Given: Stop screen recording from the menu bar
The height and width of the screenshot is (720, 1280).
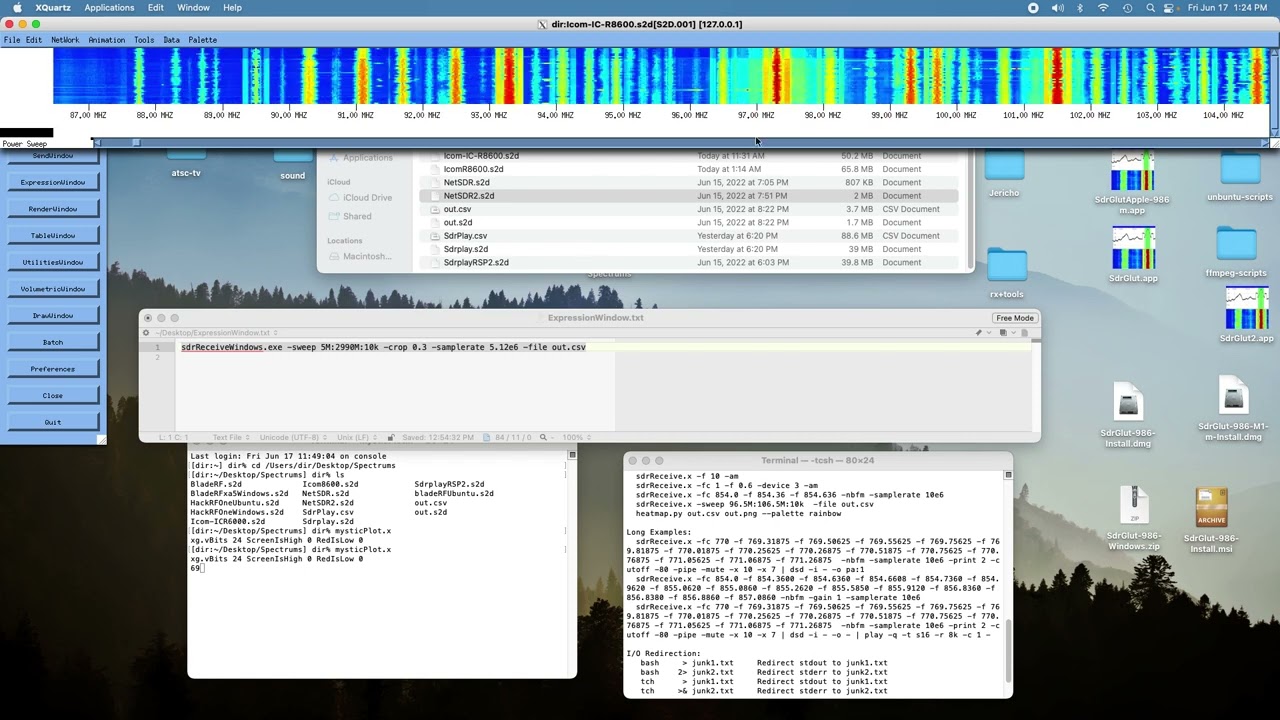Looking at the screenshot, I should coord(1033,8).
